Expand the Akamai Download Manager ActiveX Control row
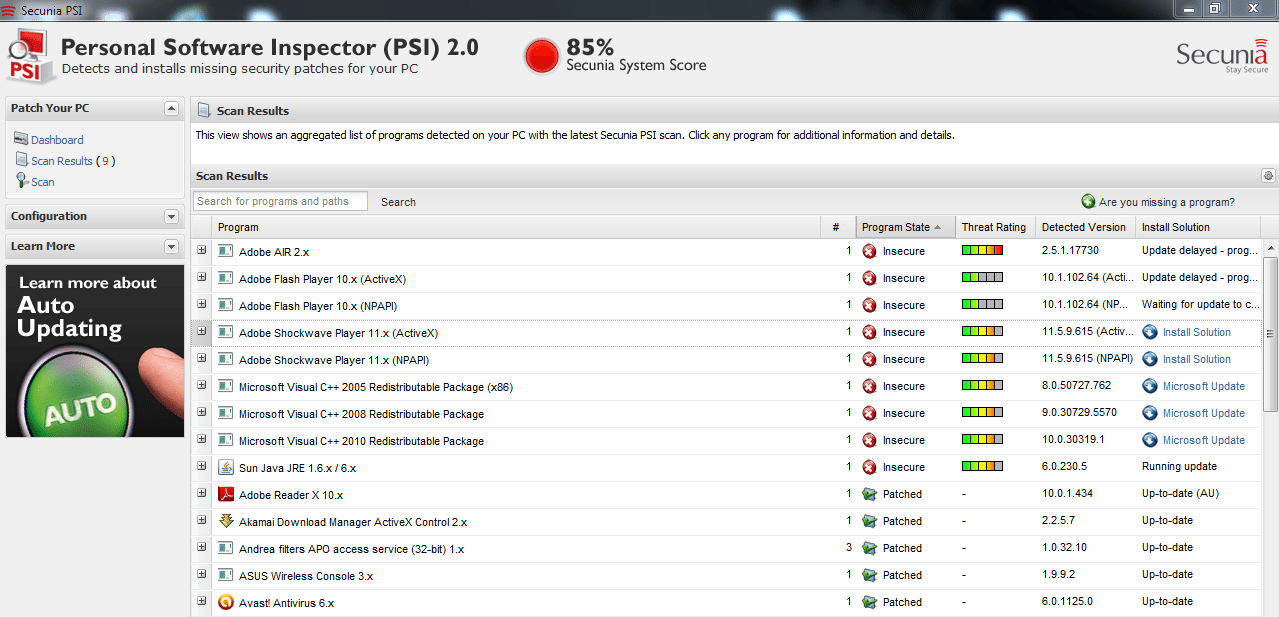 [201, 521]
